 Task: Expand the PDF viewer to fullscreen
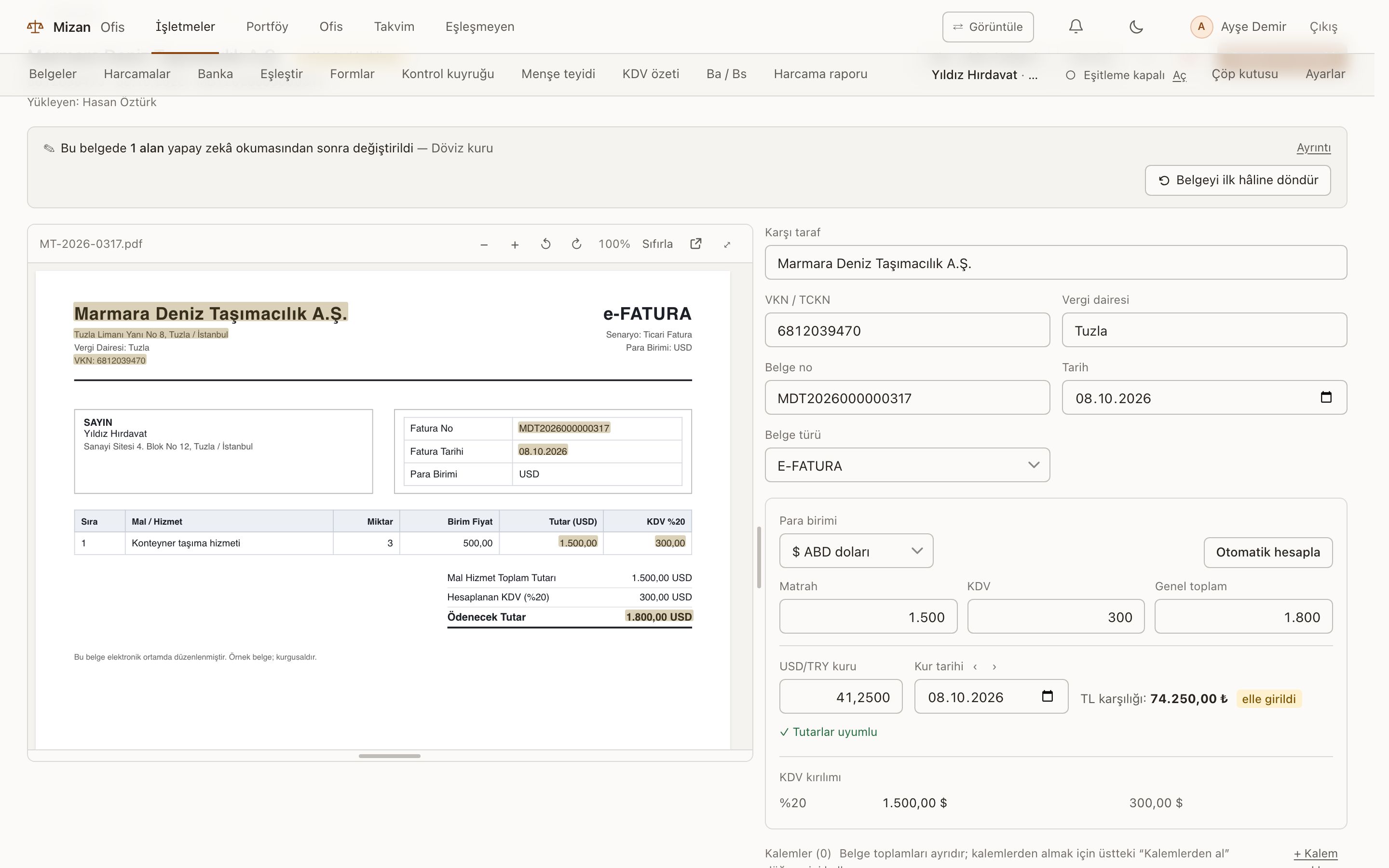coord(727,244)
